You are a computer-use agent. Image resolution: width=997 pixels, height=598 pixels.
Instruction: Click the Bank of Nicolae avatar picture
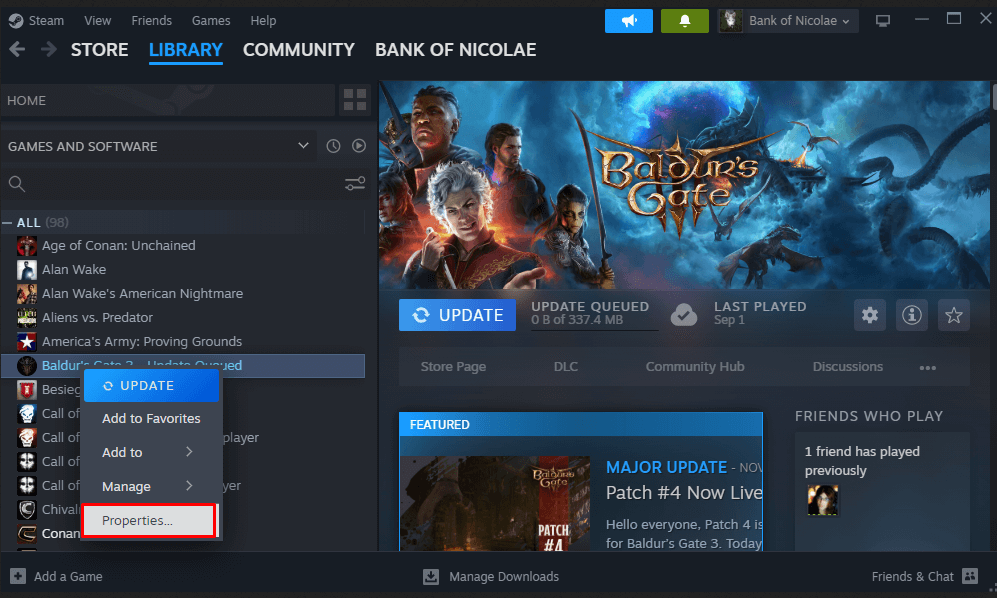click(731, 21)
